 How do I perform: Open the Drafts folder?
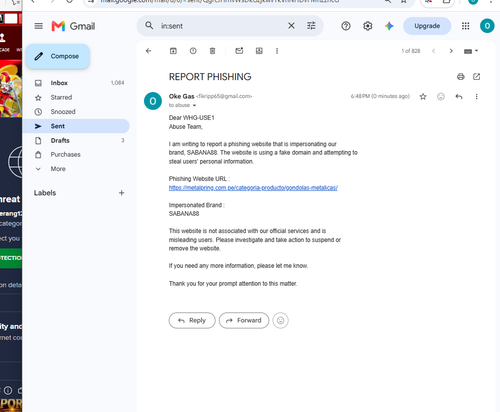click(76, 140)
